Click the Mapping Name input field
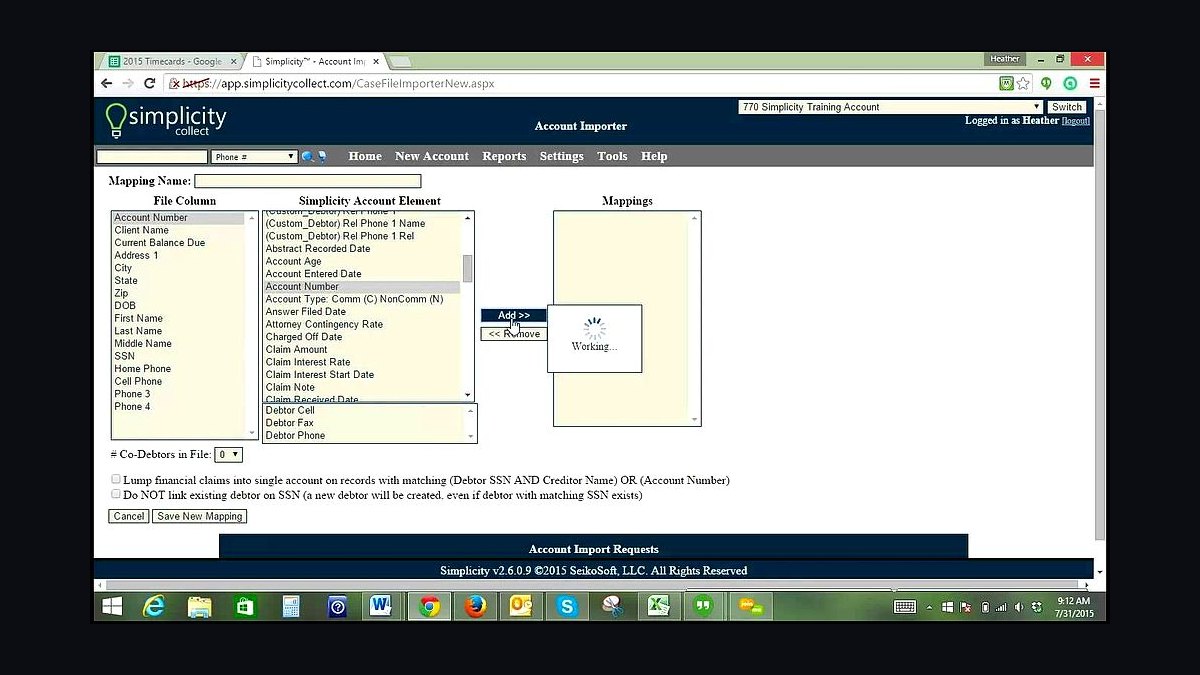Screen dimensions: 1200x675 pos(308,181)
